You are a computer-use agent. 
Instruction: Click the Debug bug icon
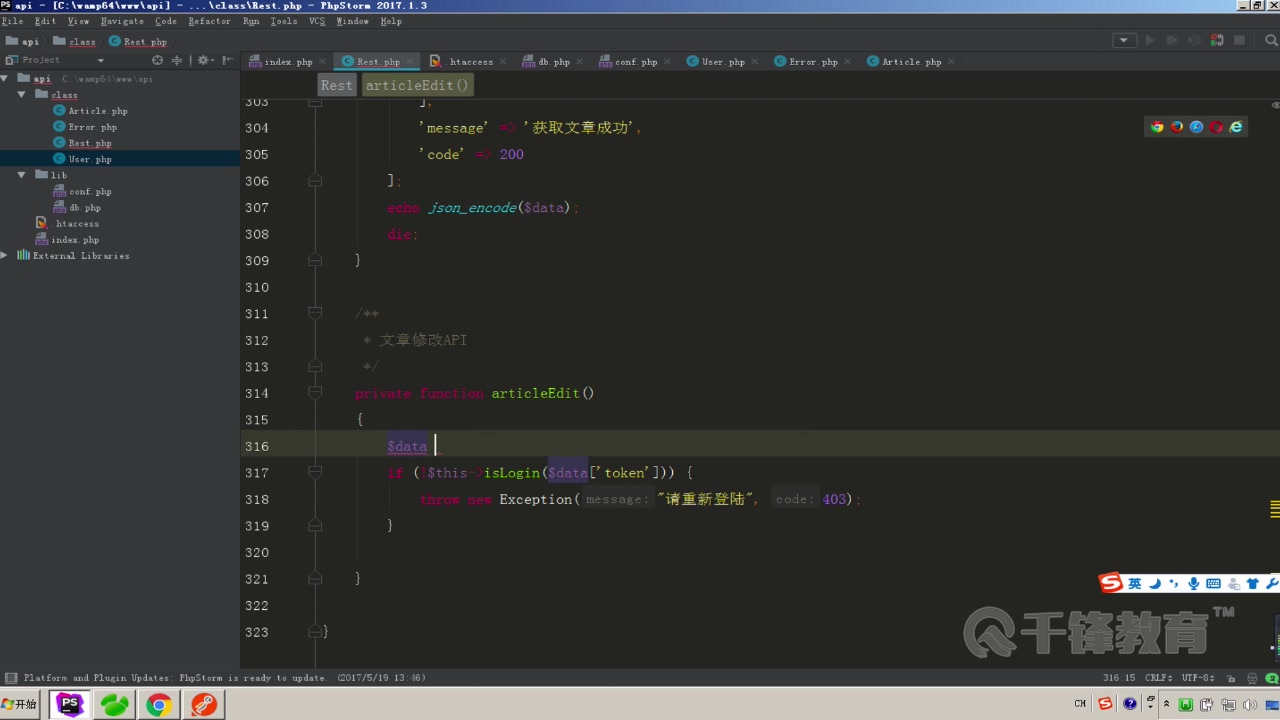coord(1171,41)
